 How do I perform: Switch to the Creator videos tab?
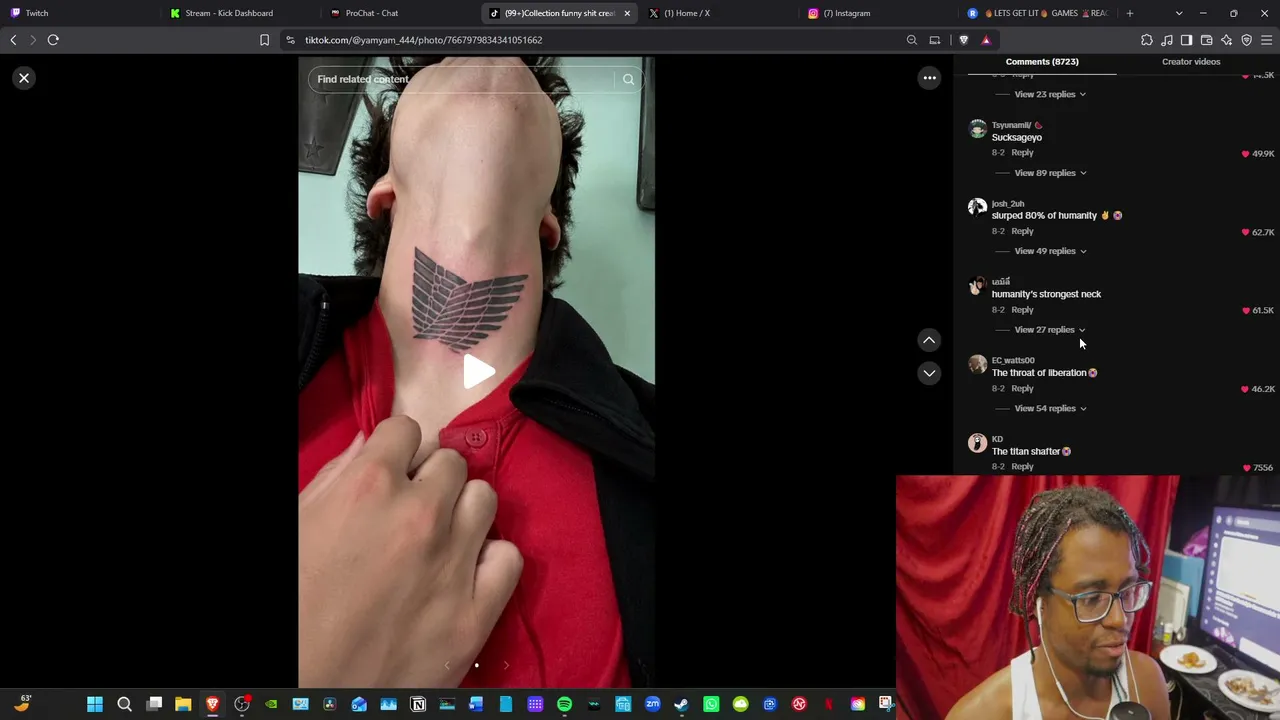(1191, 62)
